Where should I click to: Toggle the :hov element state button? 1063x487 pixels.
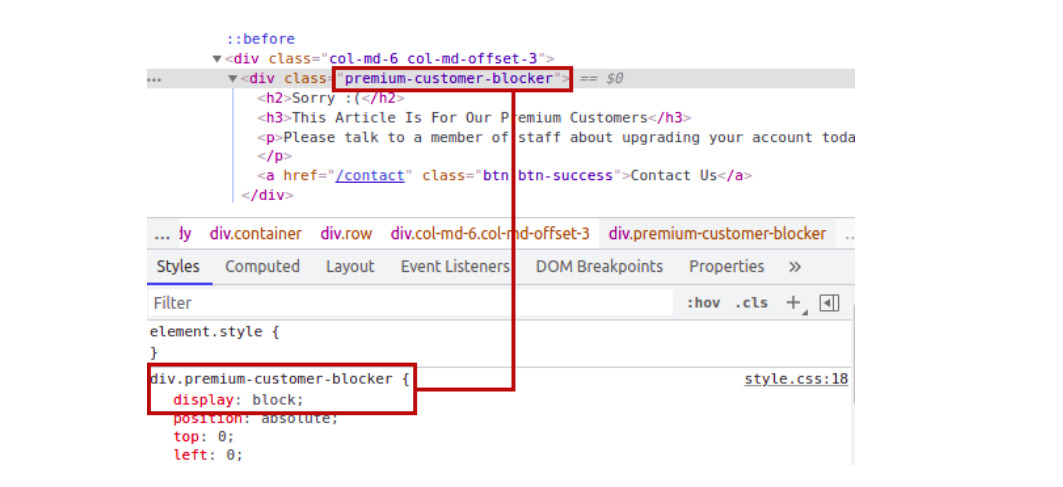tap(703, 303)
